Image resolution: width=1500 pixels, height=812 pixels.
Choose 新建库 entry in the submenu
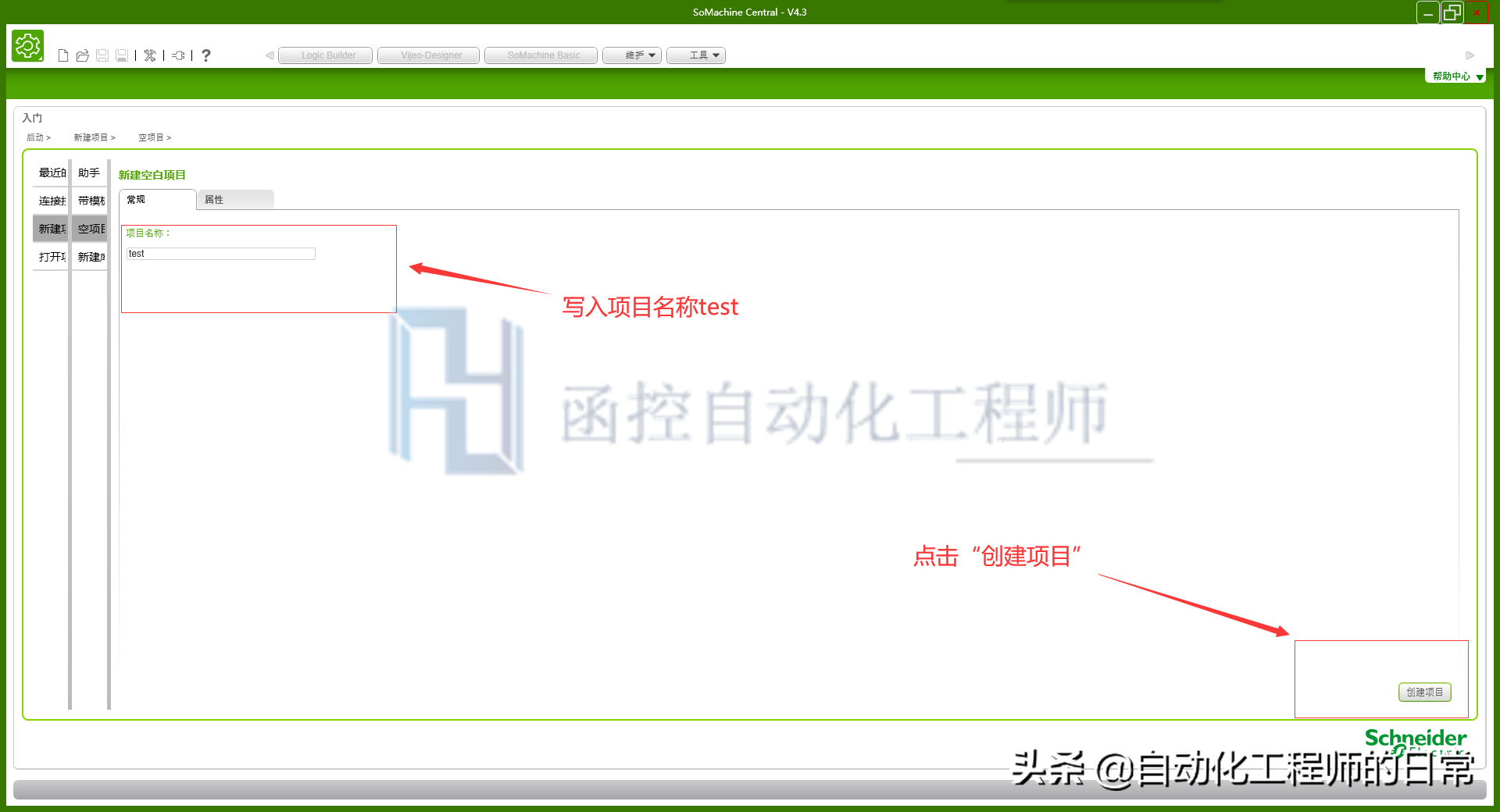coord(90,257)
